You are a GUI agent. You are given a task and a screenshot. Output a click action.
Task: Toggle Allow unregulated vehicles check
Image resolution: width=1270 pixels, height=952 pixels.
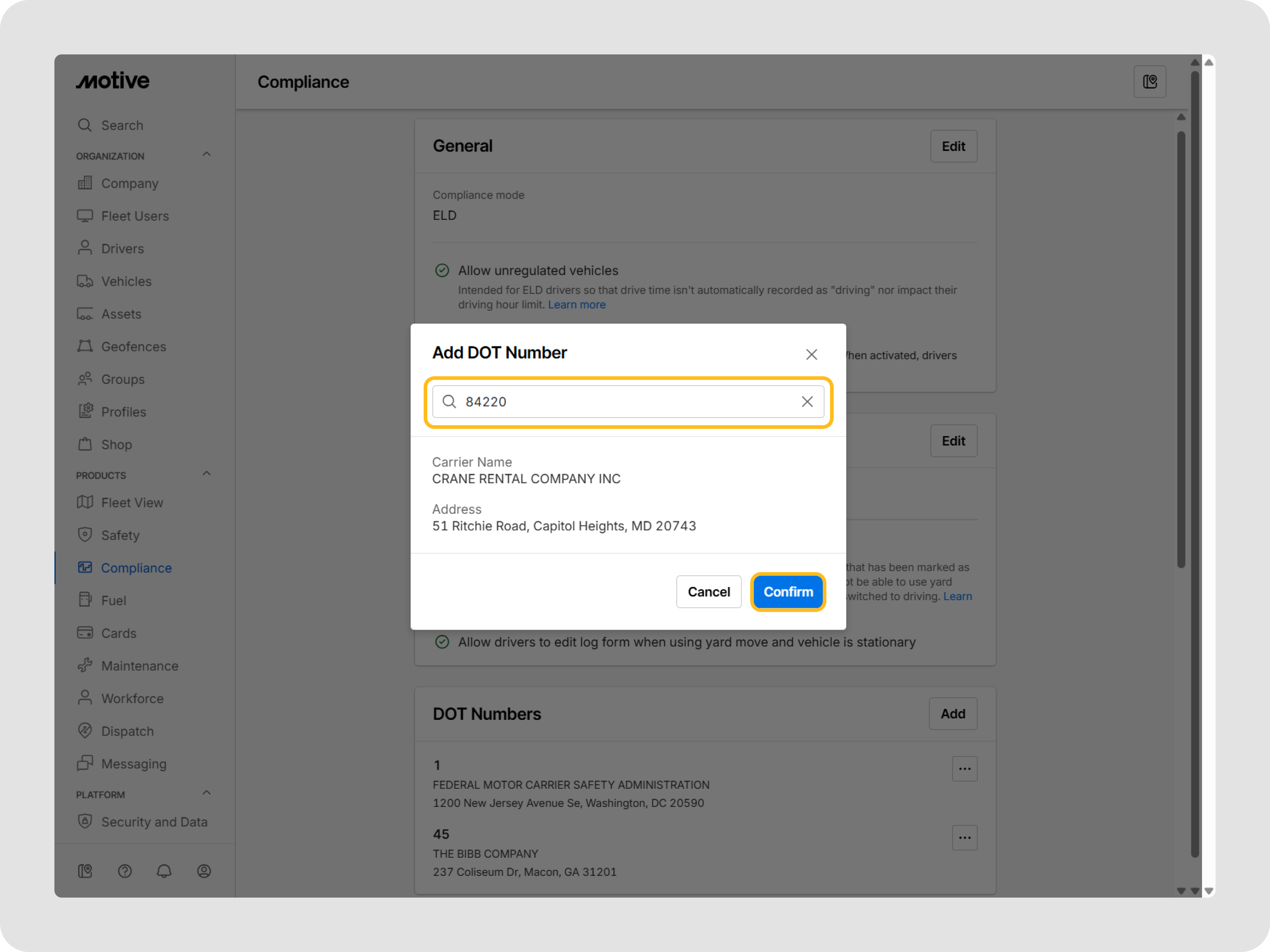pyautogui.click(x=442, y=270)
